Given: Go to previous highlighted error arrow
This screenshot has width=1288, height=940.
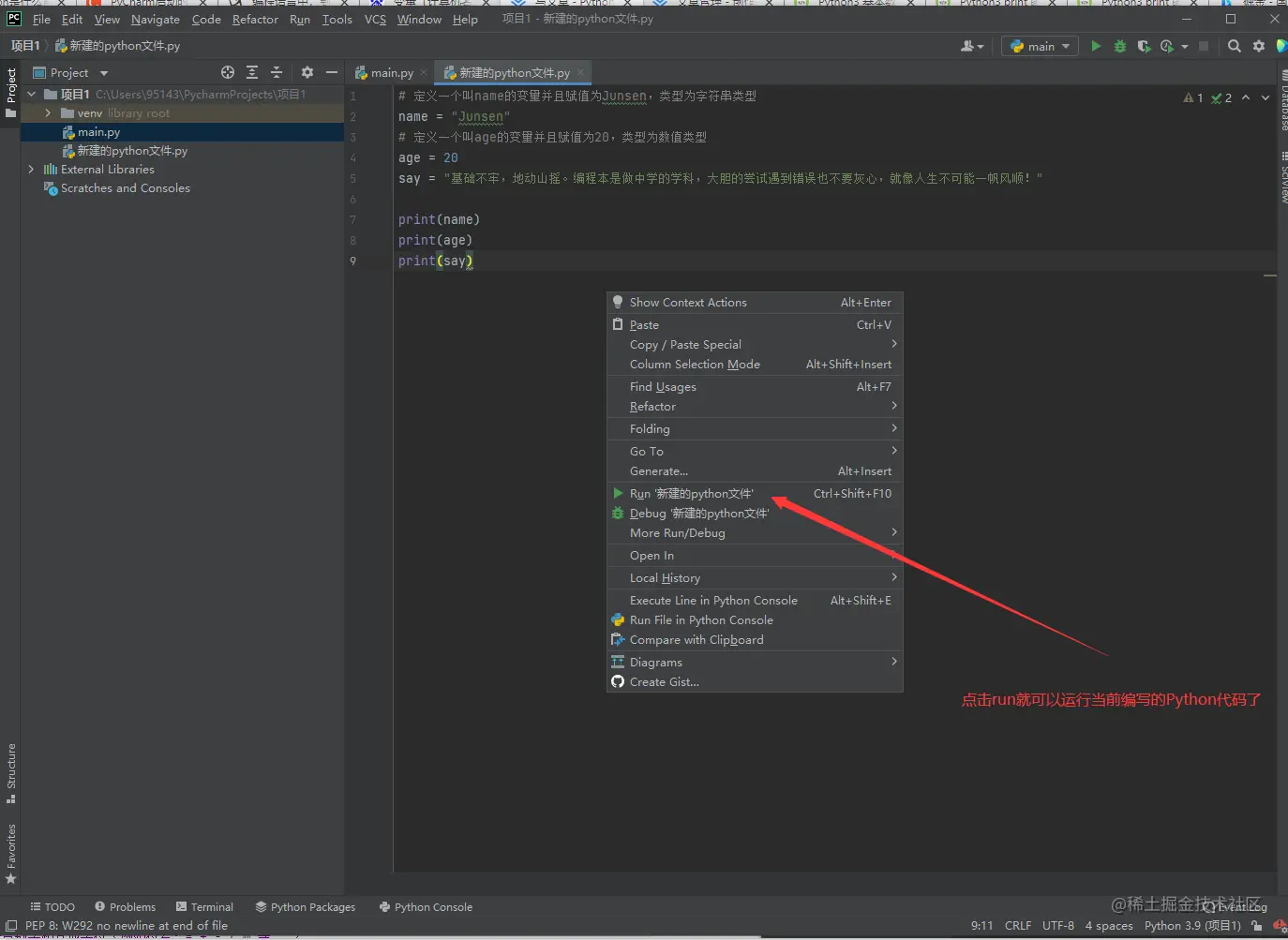Looking at the screenshot, I should [x=1246, y=97].
